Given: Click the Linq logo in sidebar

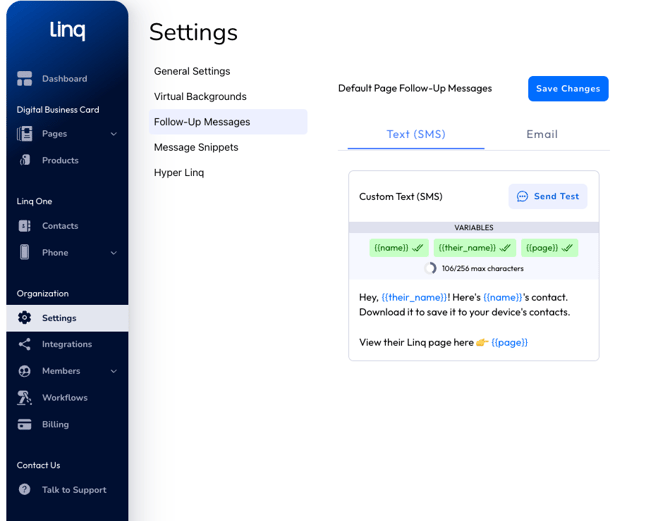Looking at the screenshot, I should point(67,31).
